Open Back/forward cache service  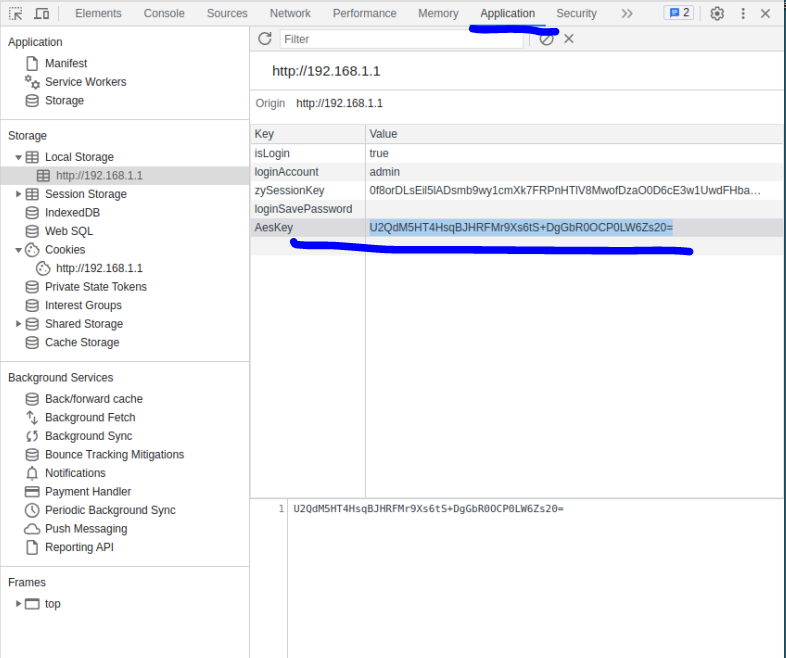94,399
